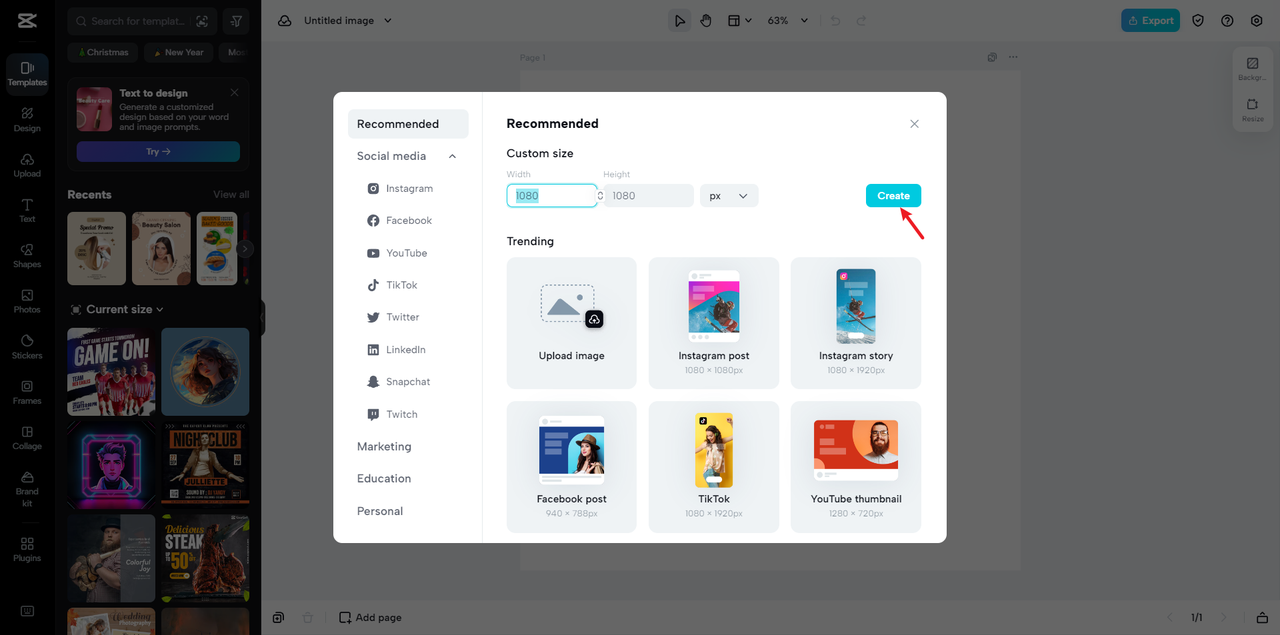
Task: Select Twitch in social media list
Action: 392,414
